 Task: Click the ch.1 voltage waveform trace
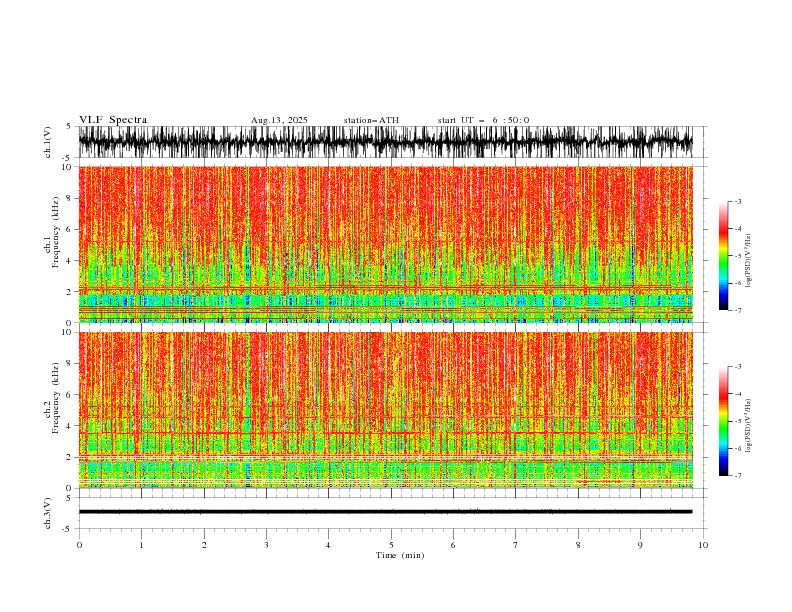385,142
